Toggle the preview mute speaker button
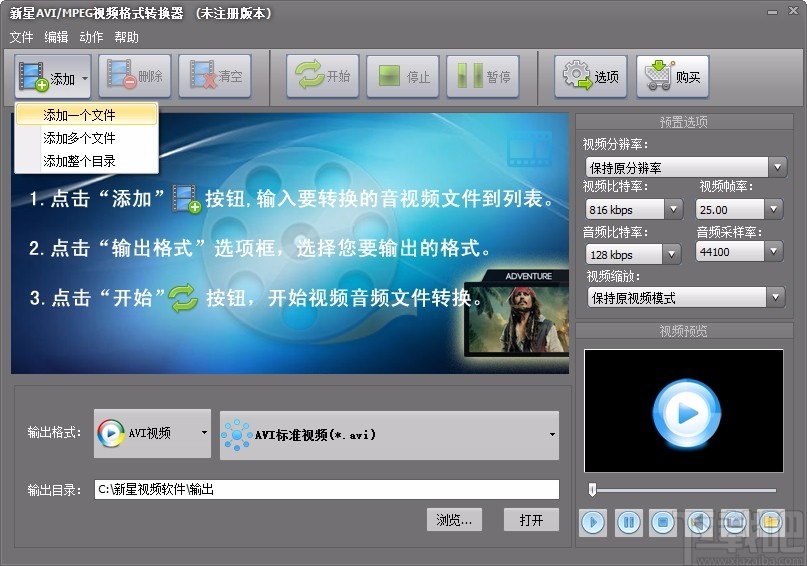The height and width of the screenshot is (566, 807). pos(699,523)
